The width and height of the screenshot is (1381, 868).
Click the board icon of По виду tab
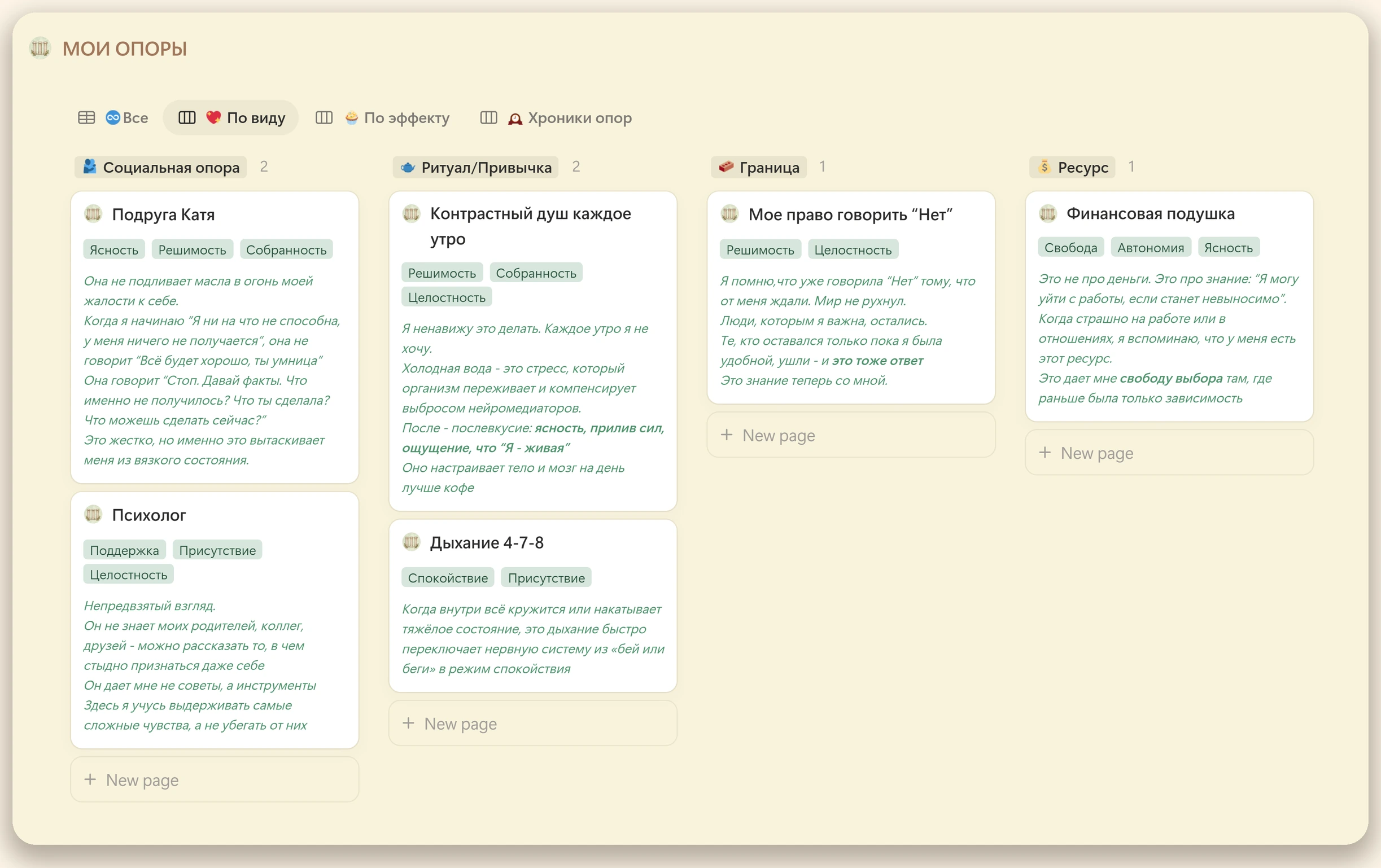coord(187,118)
